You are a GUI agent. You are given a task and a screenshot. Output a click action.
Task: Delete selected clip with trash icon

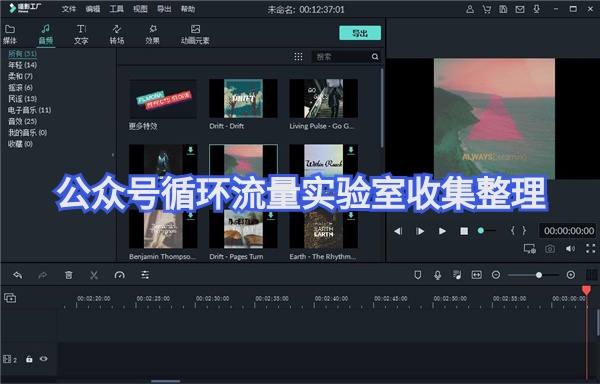[x=68, y=275]
